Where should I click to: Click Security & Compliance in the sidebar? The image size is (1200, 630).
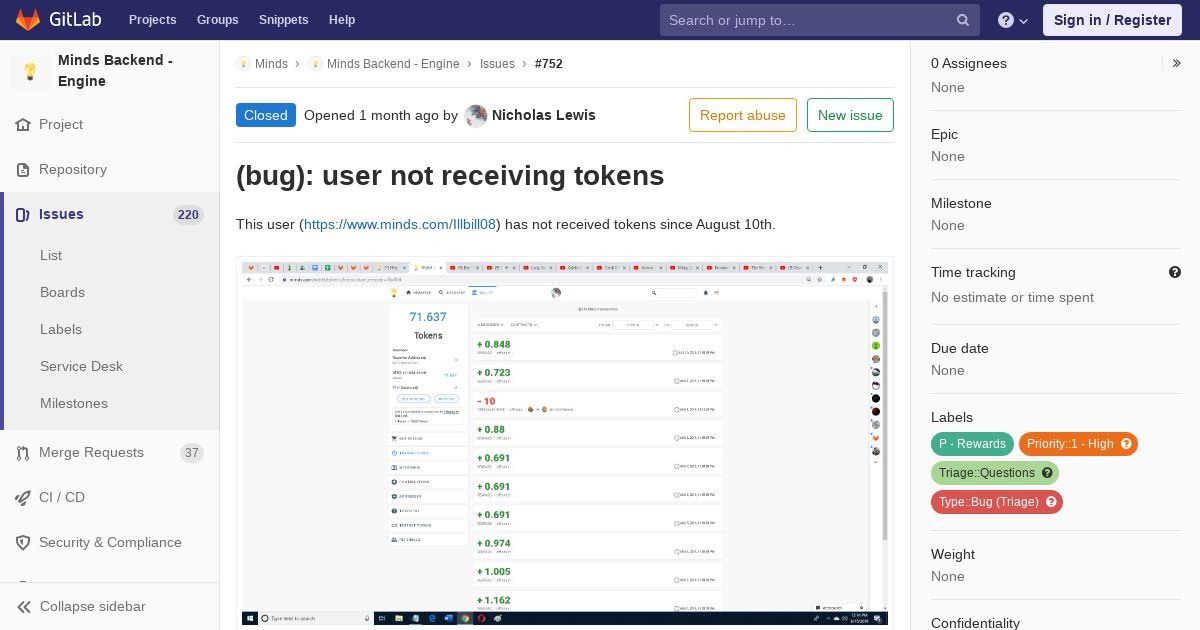click(110, 543)
